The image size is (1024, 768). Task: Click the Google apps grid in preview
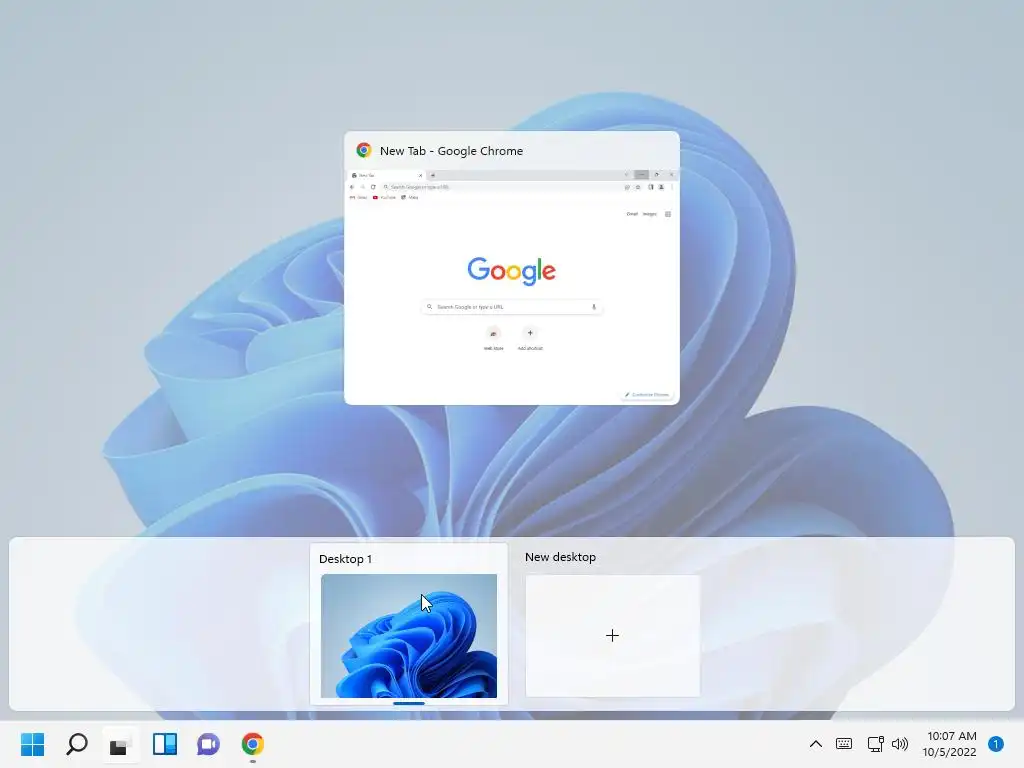click(x=667, y=214)
